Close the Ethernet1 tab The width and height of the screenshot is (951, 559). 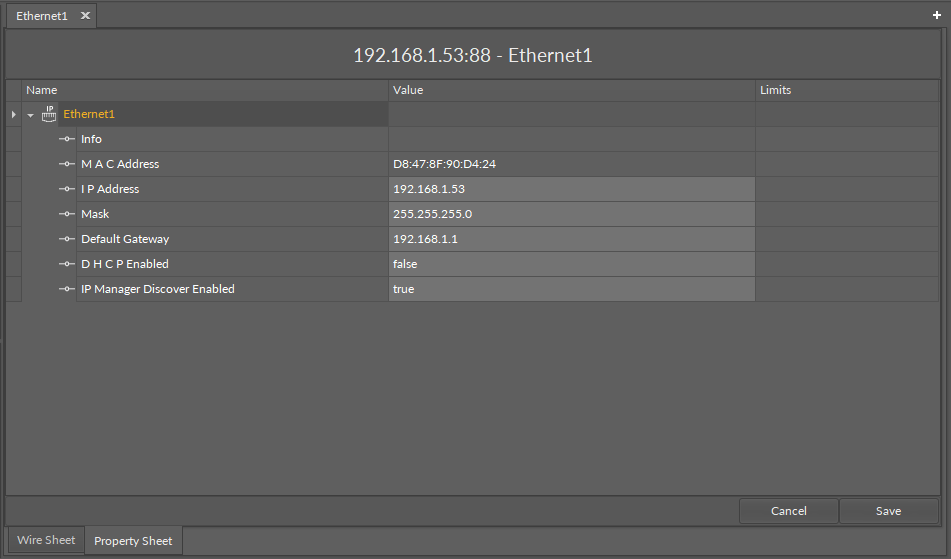85,16
